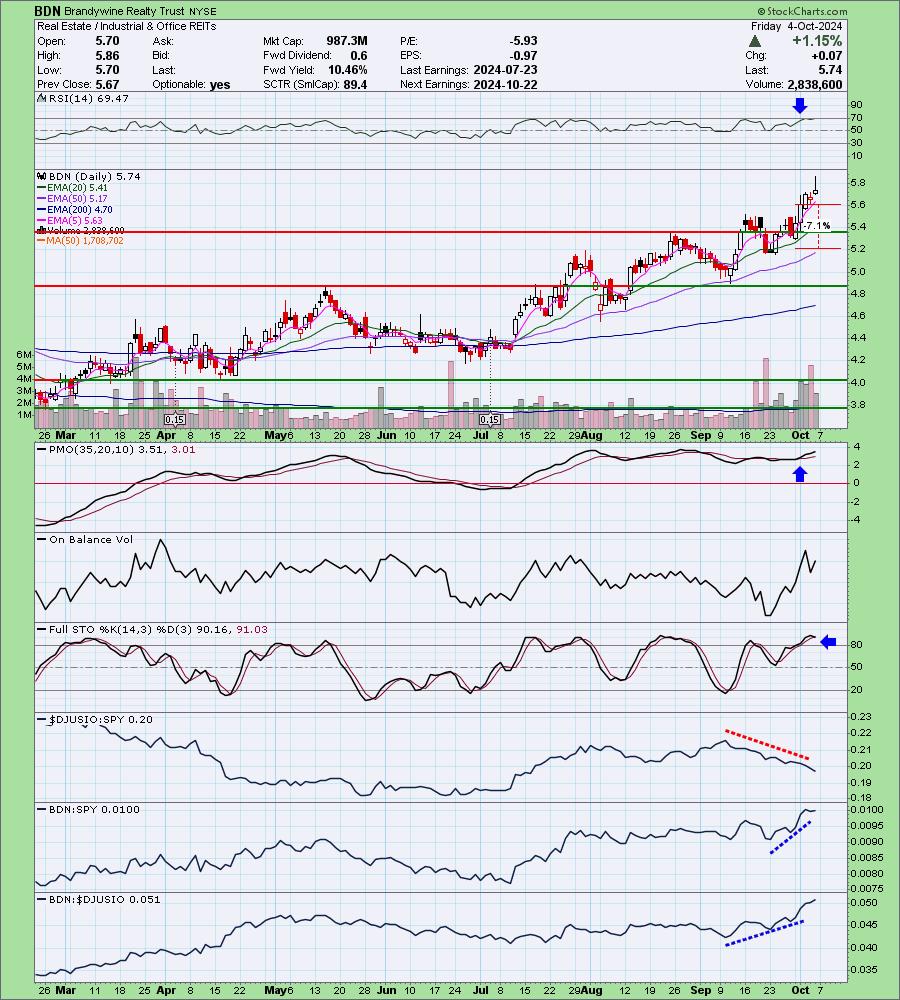This screenshot has height=1000, width=900.
Task: Select the NYSE exchange label
Action: pos(203,11)
